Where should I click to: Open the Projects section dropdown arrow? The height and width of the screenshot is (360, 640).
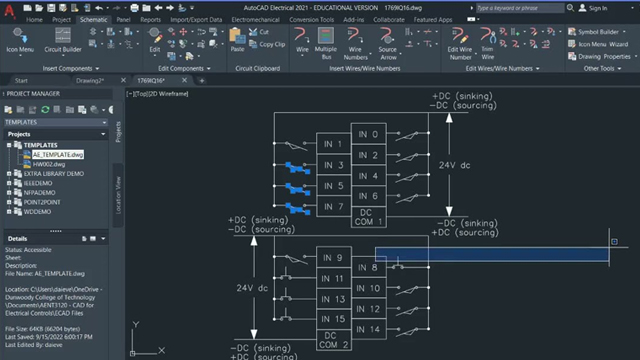[103, 134]
